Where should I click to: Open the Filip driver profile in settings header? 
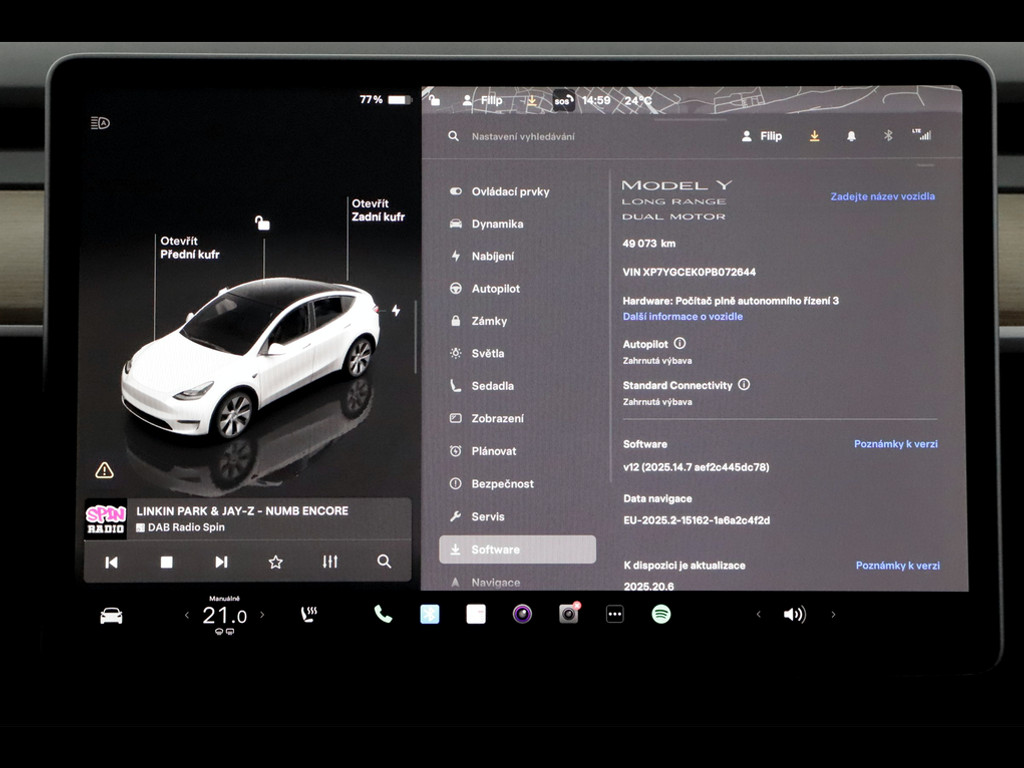tap(761, 136)
